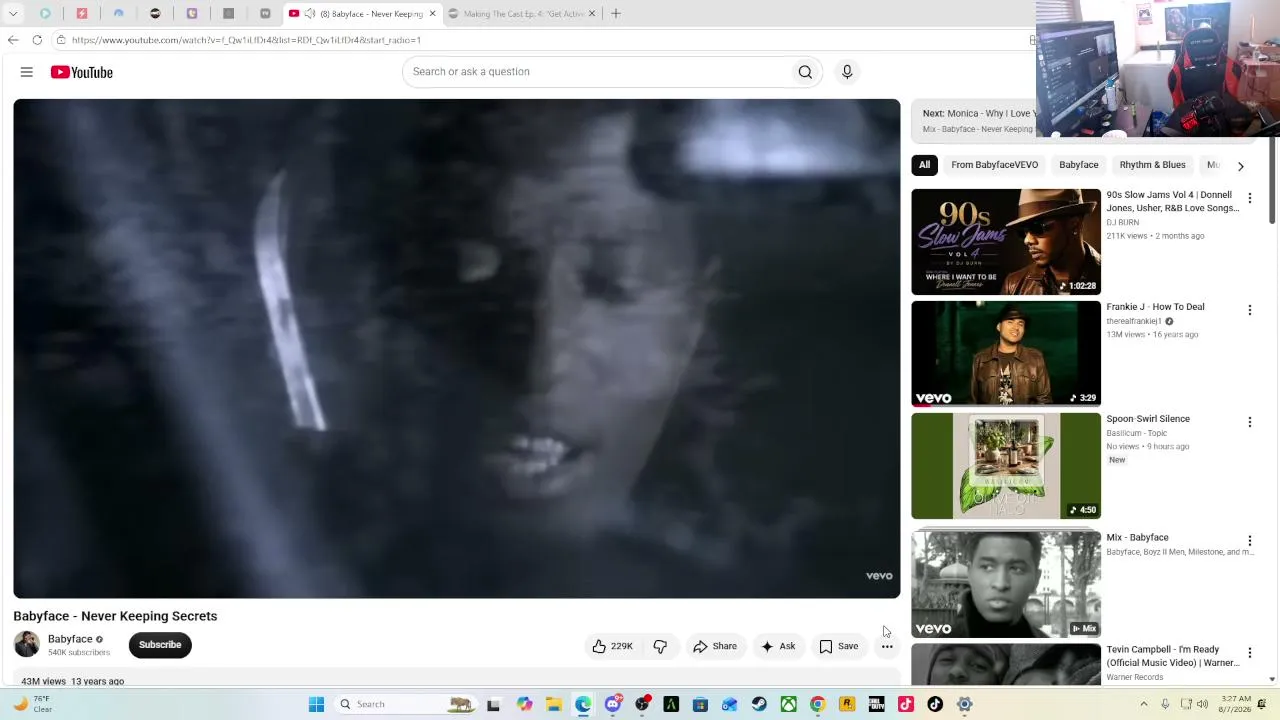1280x720 pixels.
Task: Click the Next: Monica queue panel
Action: click(x=974, y=121)
